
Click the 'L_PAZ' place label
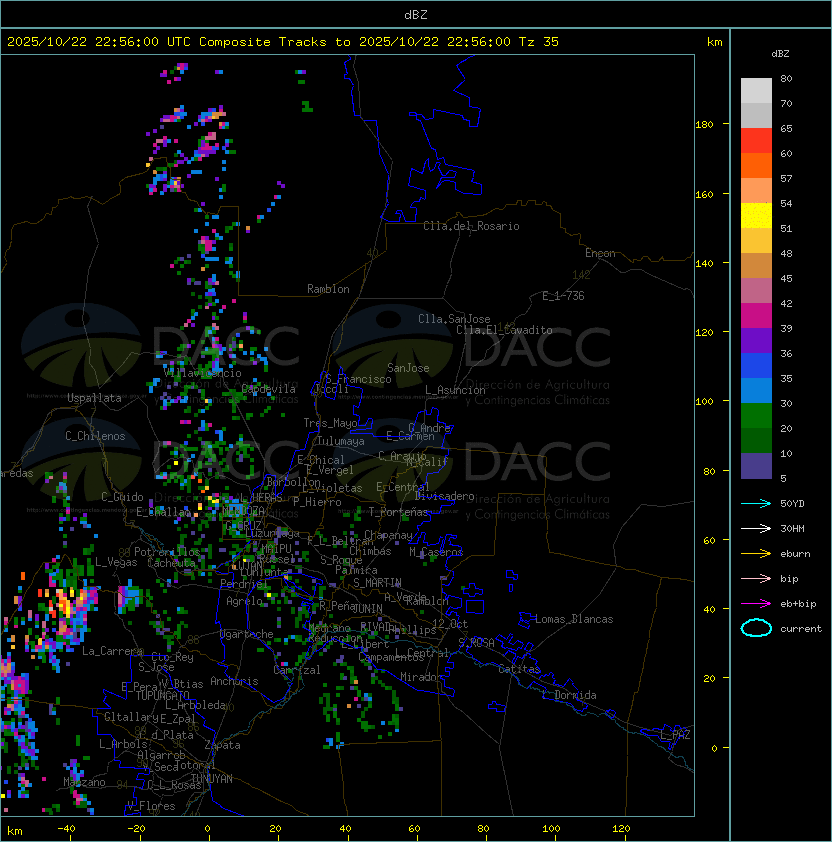pyautogui.click(x=675, y=735)
